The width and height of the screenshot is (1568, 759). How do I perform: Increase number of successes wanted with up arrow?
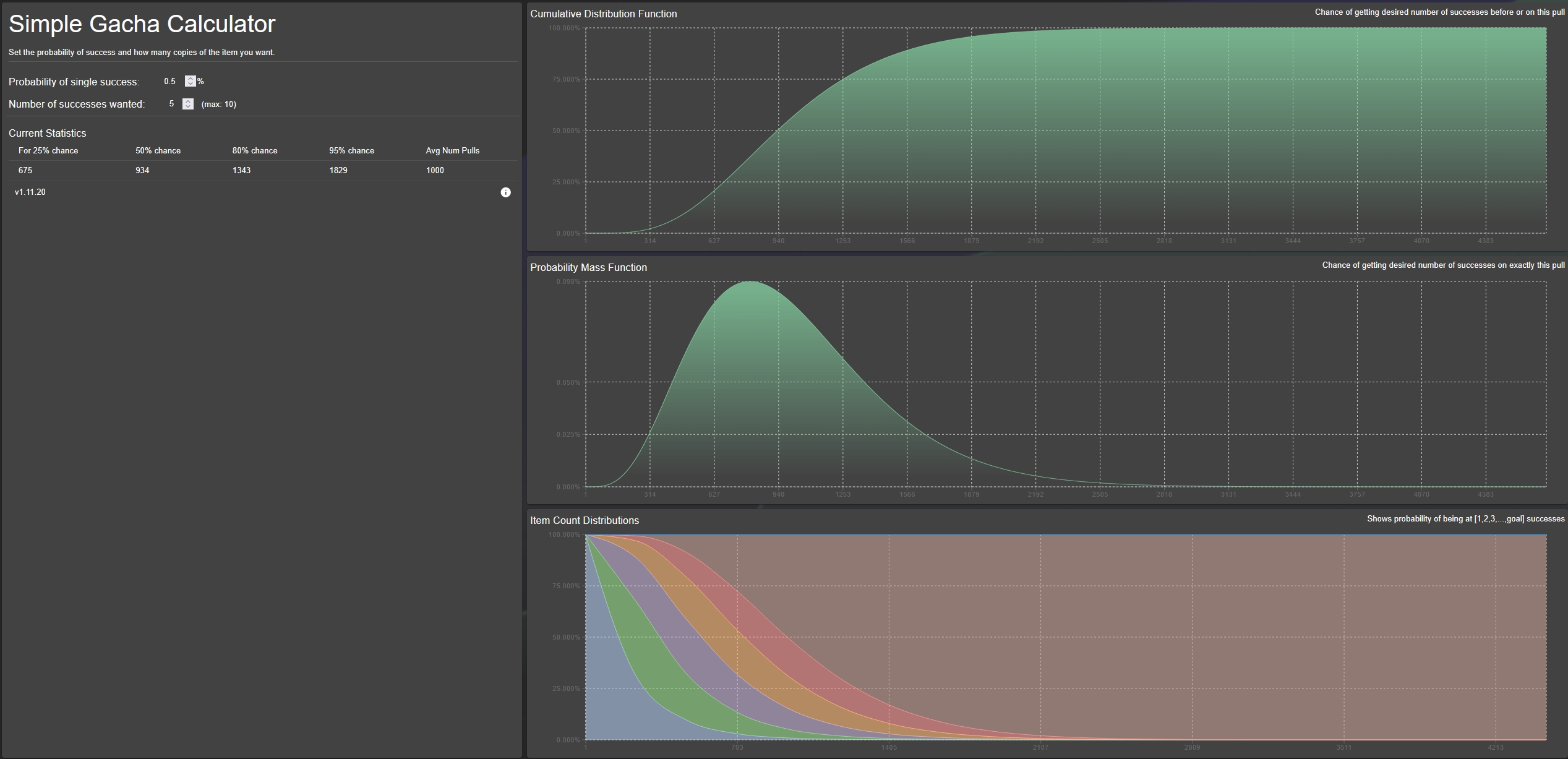[x=188, y=101]
